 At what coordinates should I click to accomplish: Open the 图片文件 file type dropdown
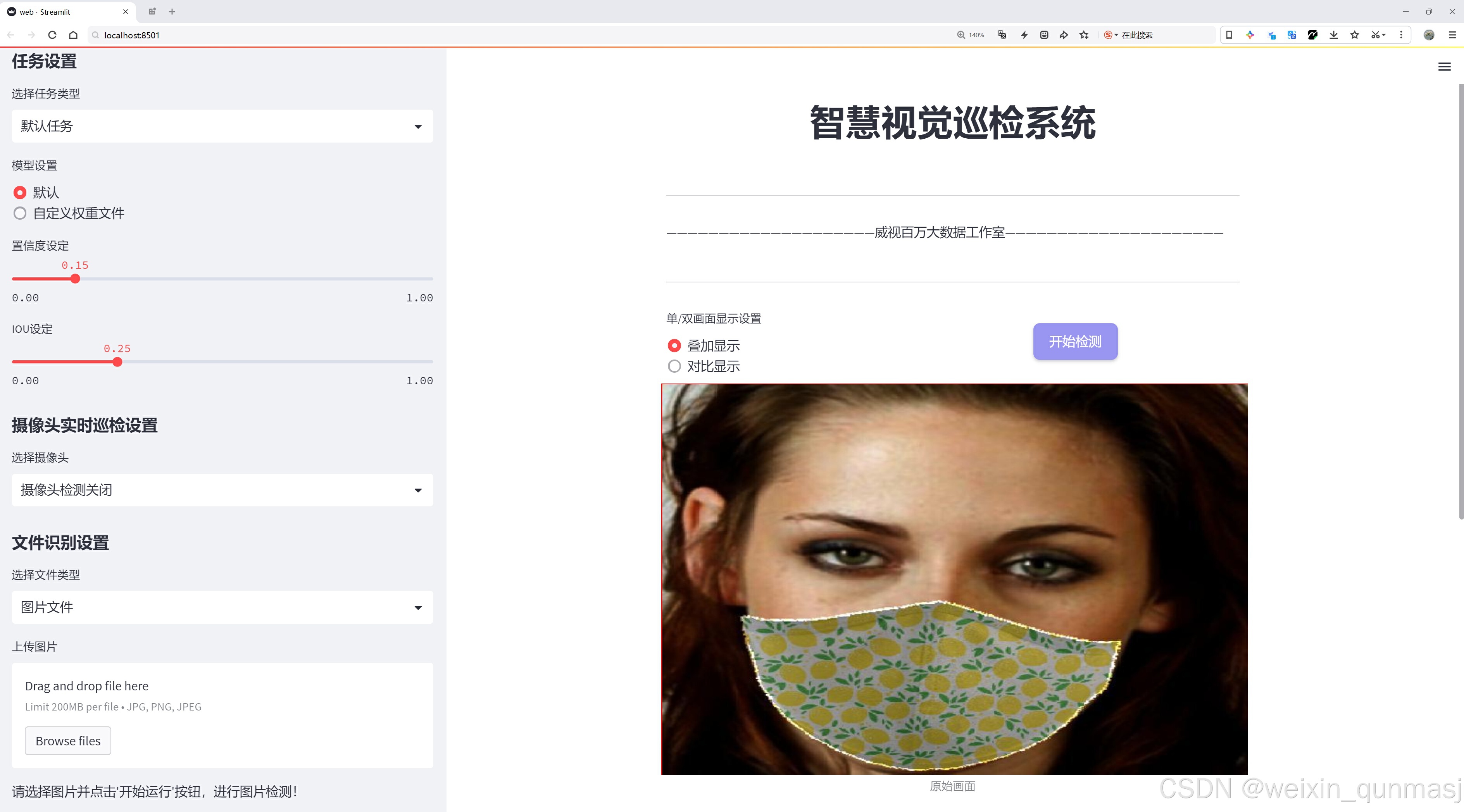tap(222, 607)
